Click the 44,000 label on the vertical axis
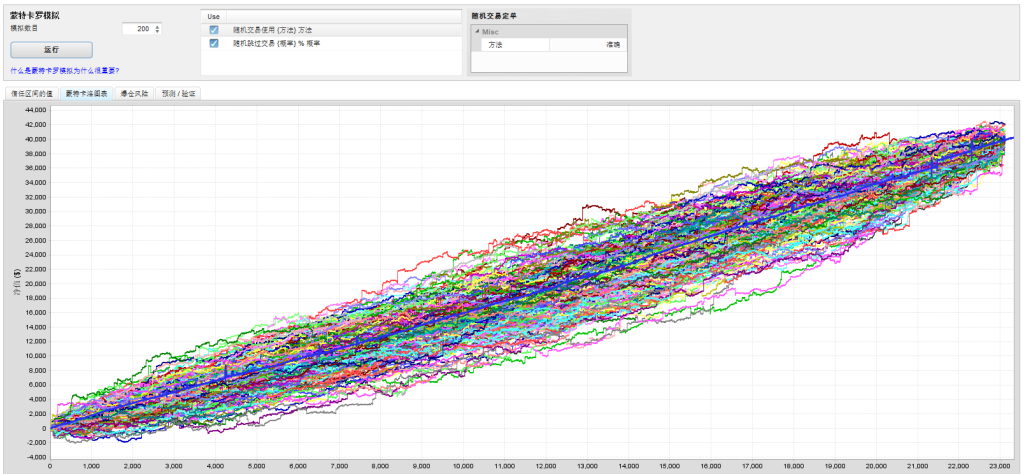Image resolution: width=1024 pixels, height=474 pixels. pyautogui.click(x=35, y=110)
